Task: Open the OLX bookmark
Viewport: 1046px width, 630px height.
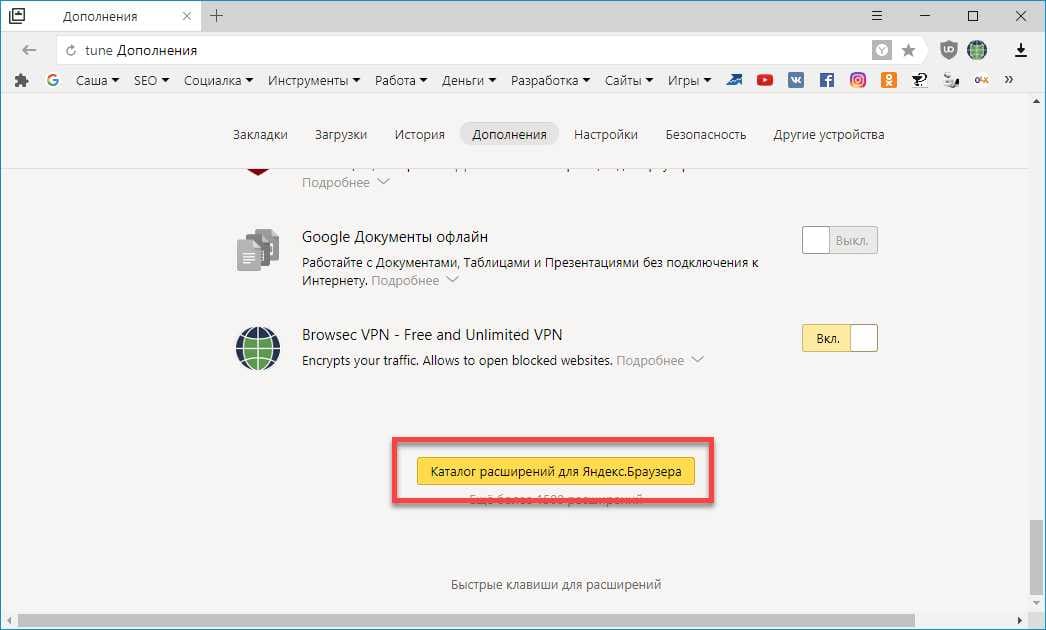Action: pos(981,80)
